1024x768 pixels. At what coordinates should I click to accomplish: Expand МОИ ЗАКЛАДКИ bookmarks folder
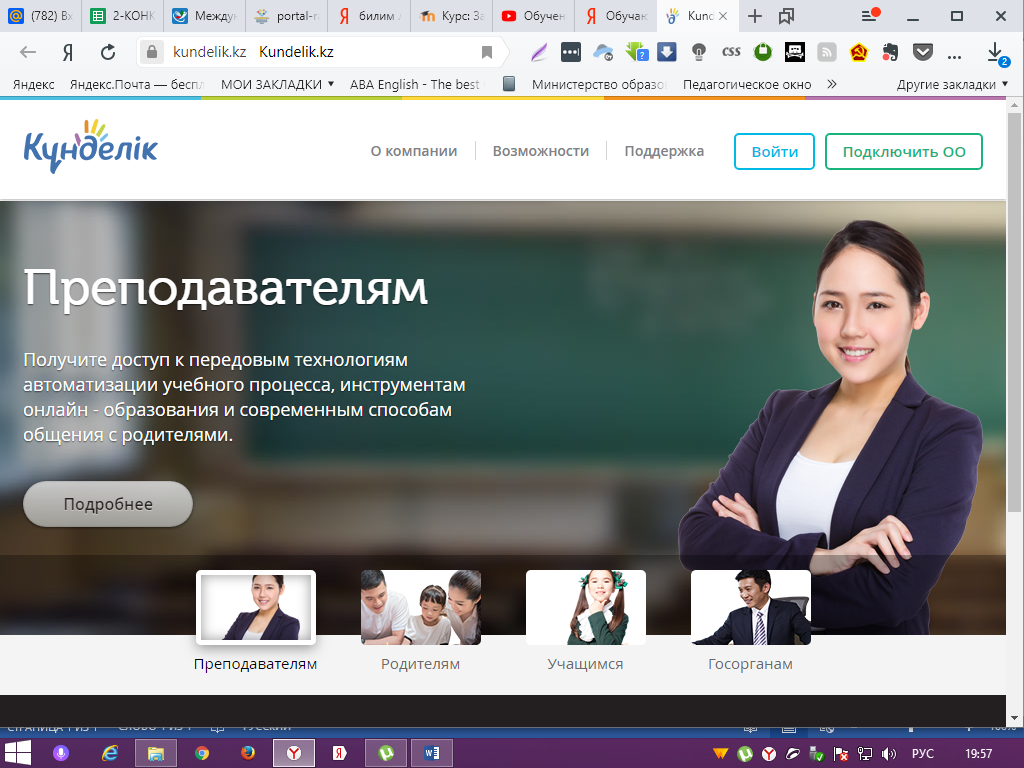278,84
